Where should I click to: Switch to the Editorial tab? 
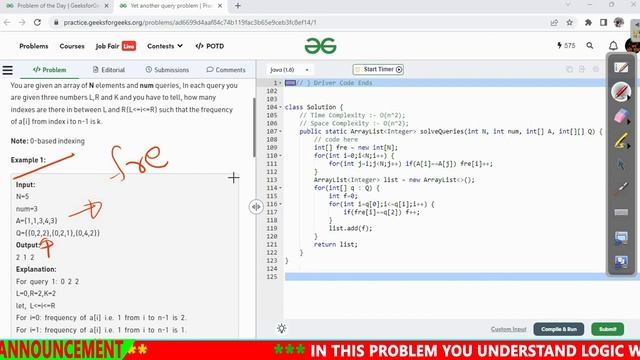[x=109, y=70]
